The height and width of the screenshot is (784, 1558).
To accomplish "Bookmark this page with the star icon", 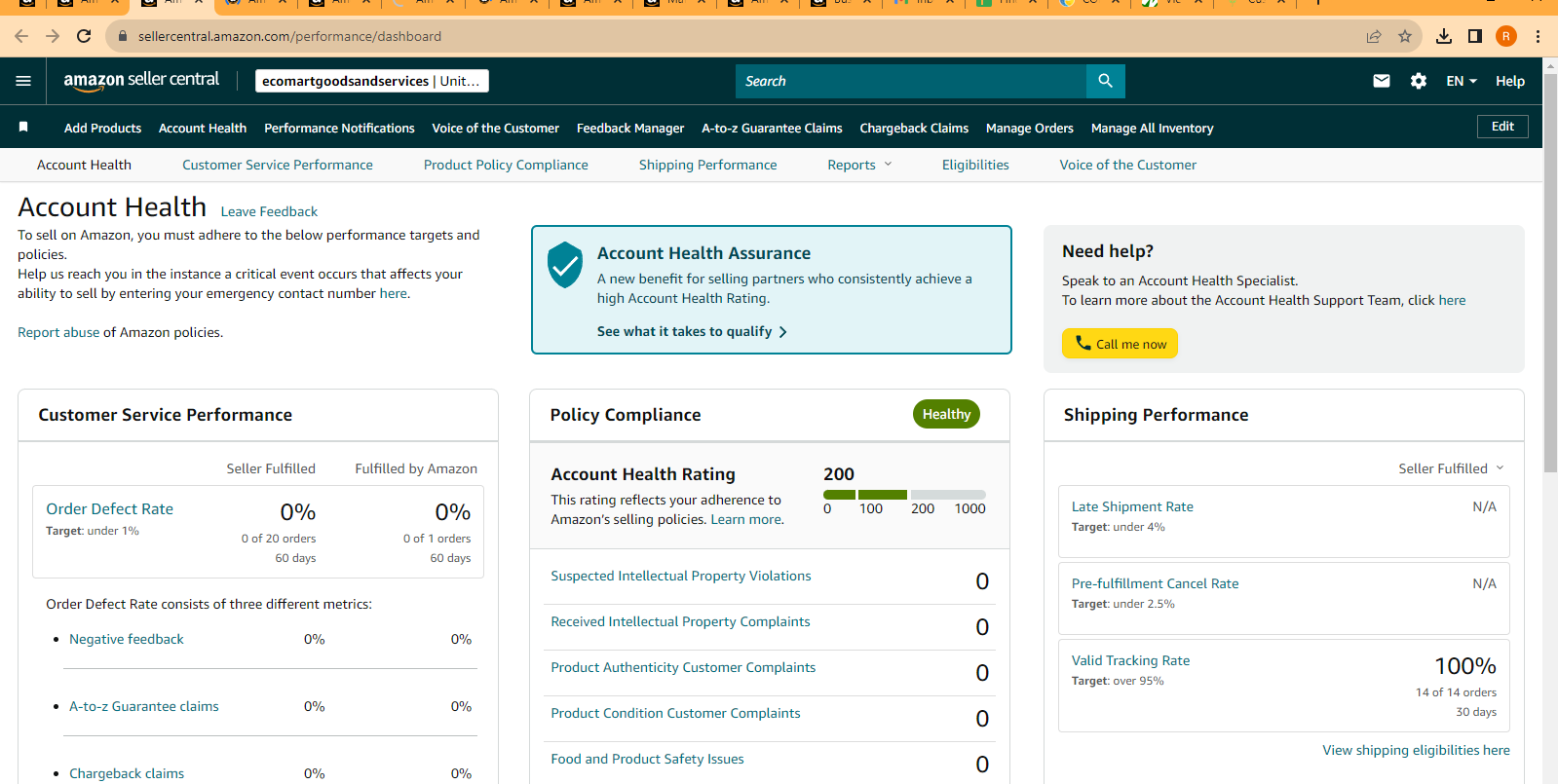I will (1405, 36).
